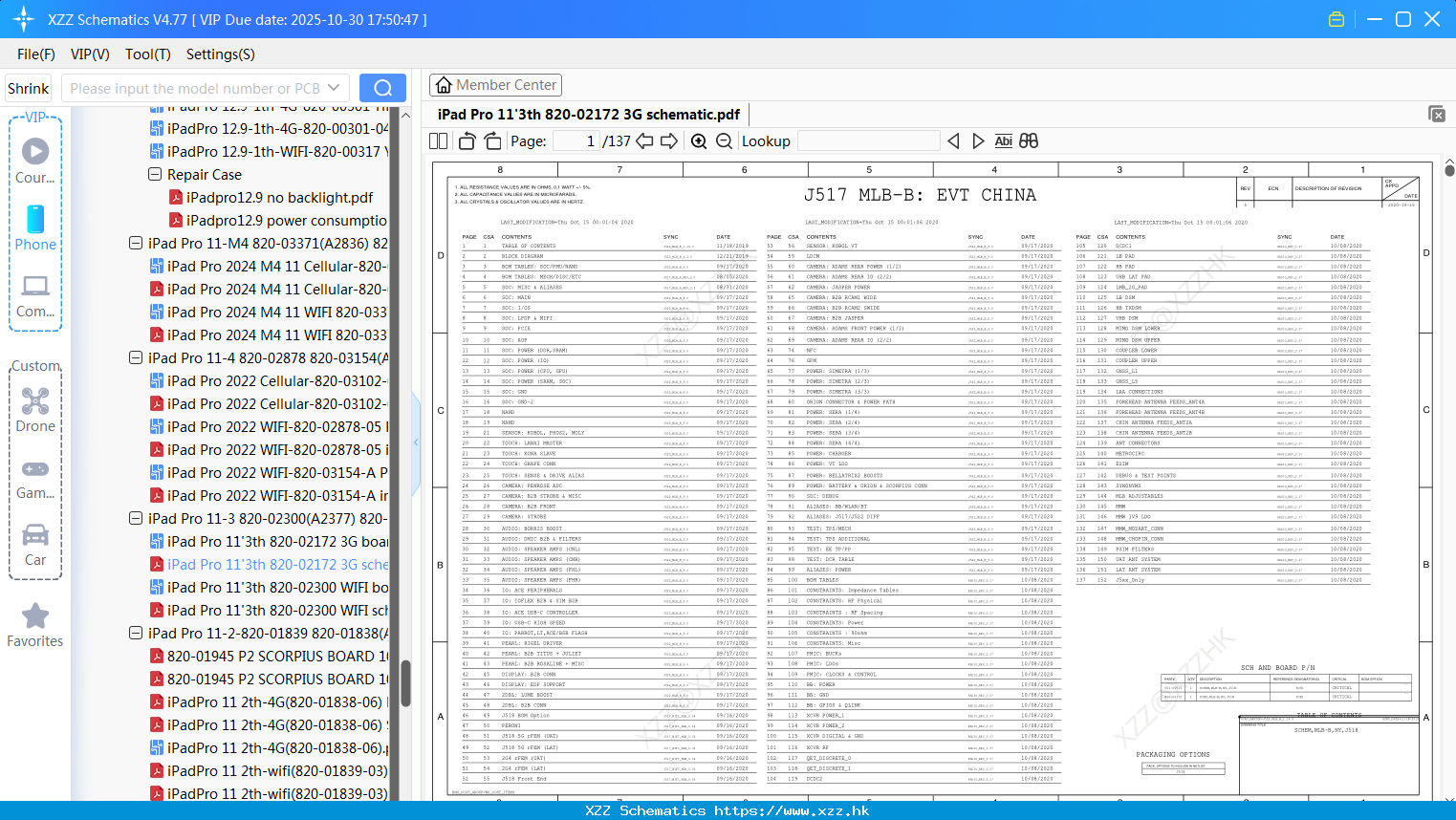
Task: Collapse the Repair Case folder
Action: tap(155, 175)
